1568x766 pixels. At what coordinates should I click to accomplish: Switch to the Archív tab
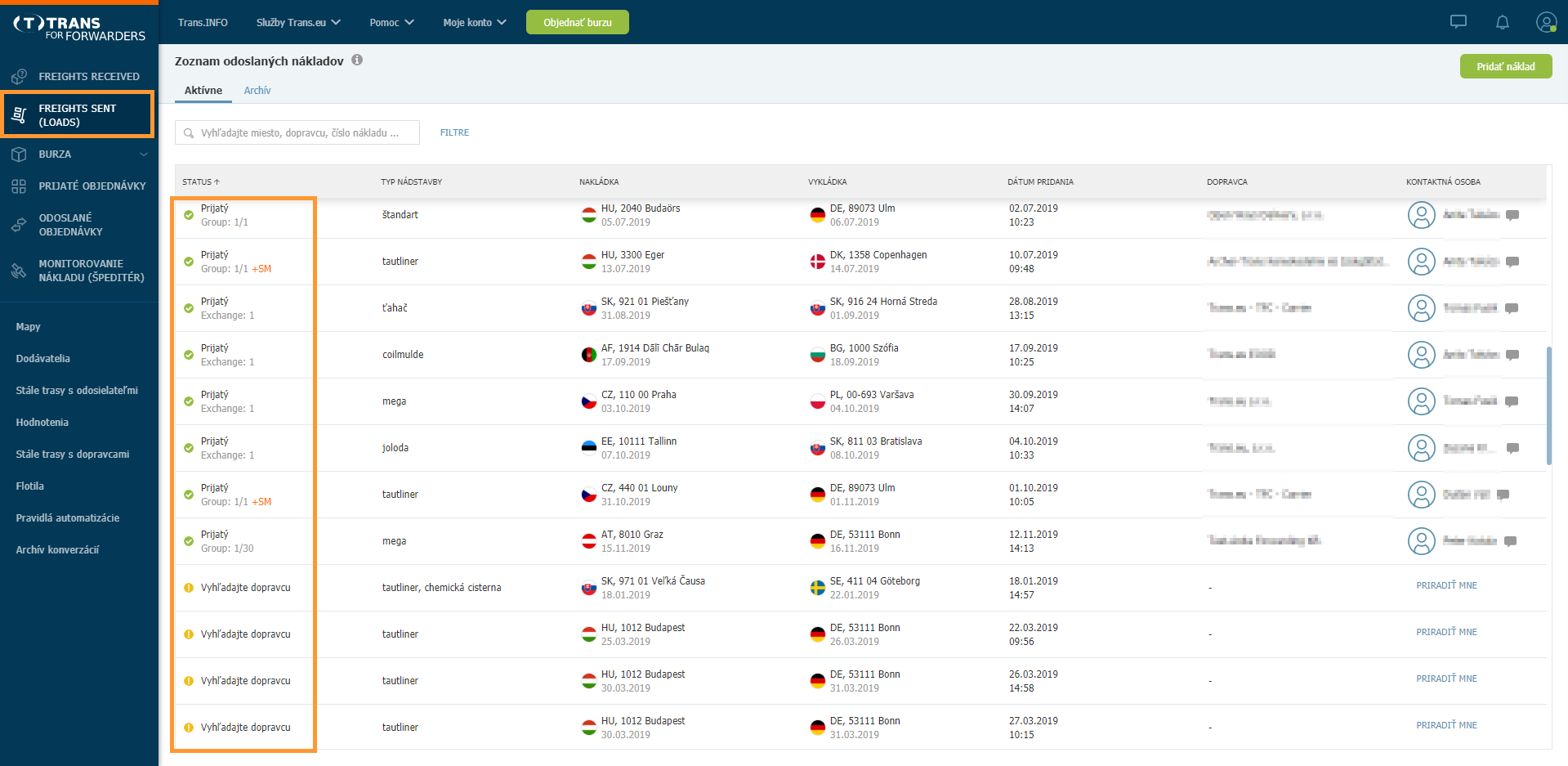(257, 90)
